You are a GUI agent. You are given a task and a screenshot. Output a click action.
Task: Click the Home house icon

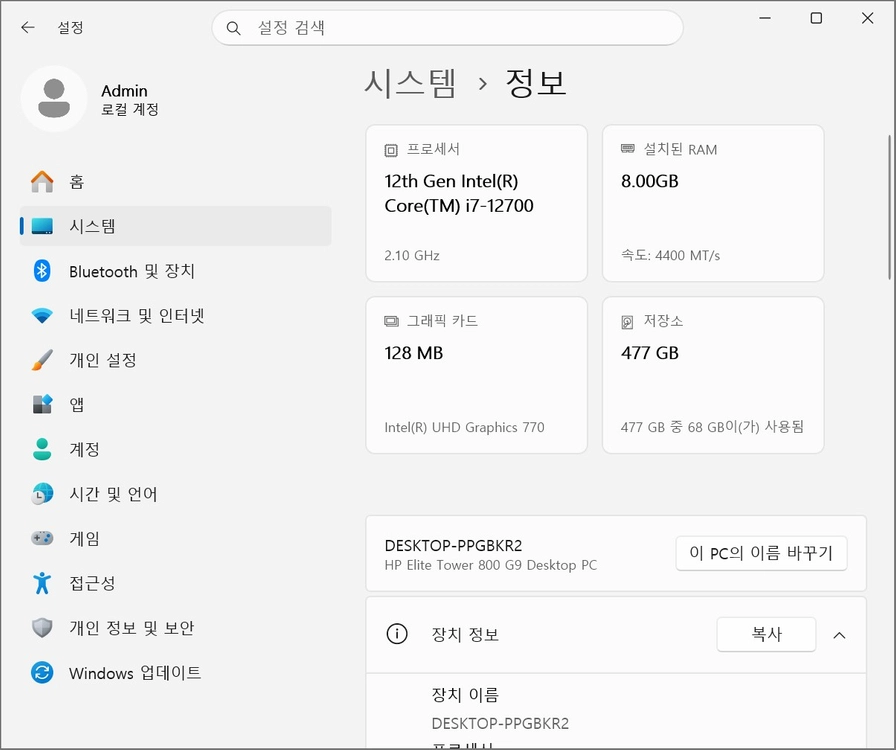(x=42, y=181)
